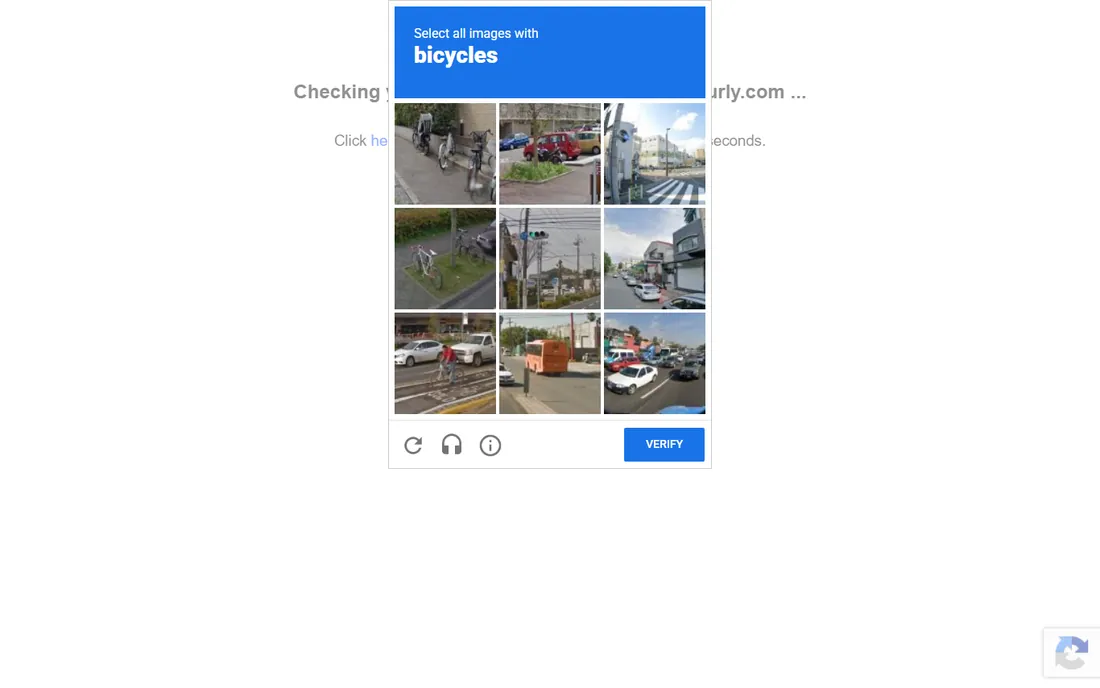Image resolution: width=1100 pixels, height=688 pixels.
Task: Open the help info icon
Action: [x=490, y=445]
